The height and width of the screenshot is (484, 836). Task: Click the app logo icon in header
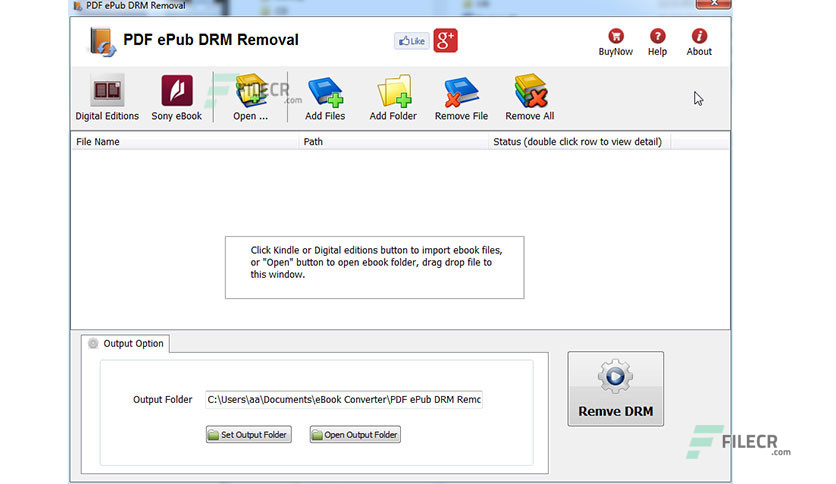click(102, 42)
